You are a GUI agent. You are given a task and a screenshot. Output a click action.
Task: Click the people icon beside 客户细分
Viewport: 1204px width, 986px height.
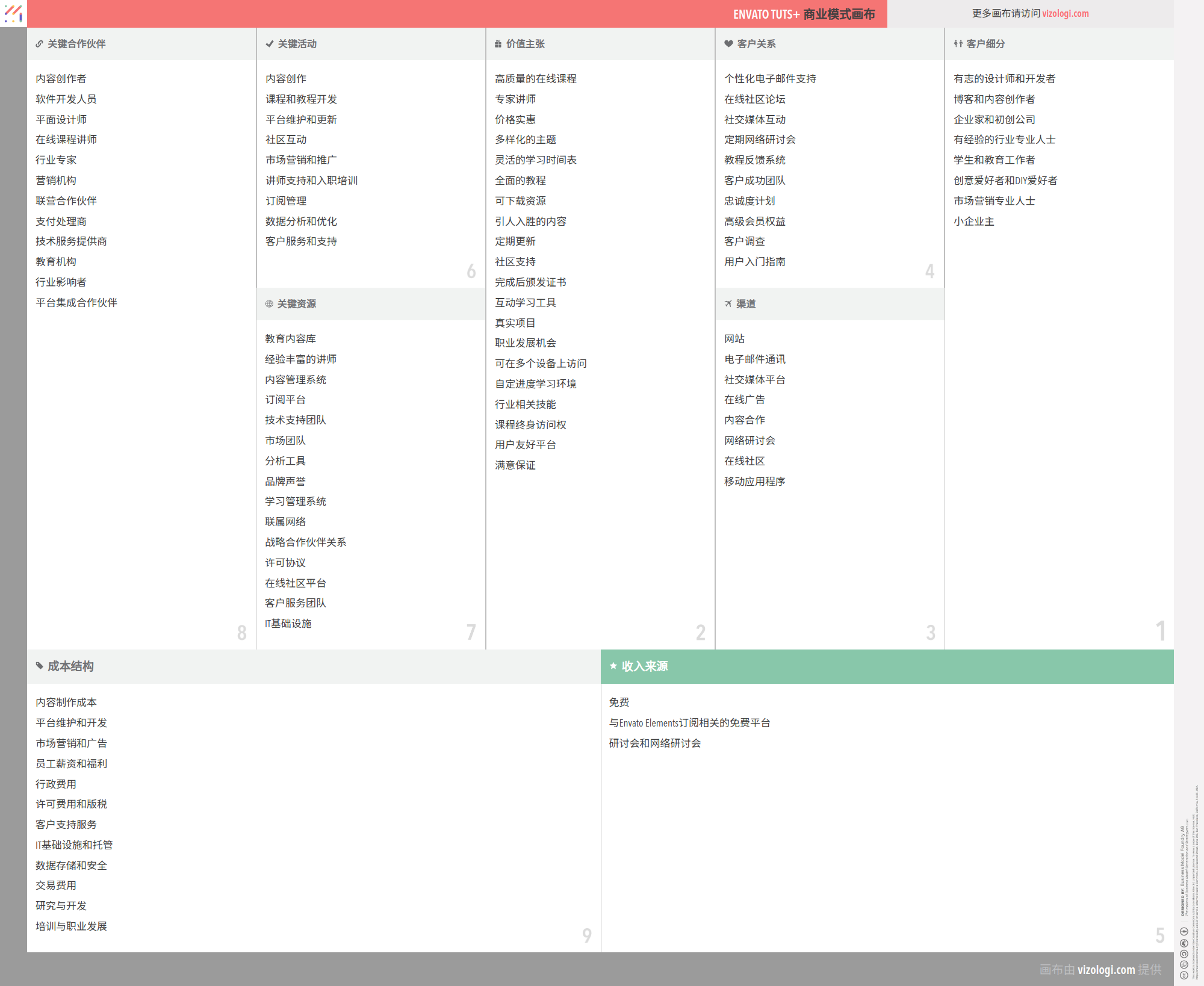pos(958,44)
